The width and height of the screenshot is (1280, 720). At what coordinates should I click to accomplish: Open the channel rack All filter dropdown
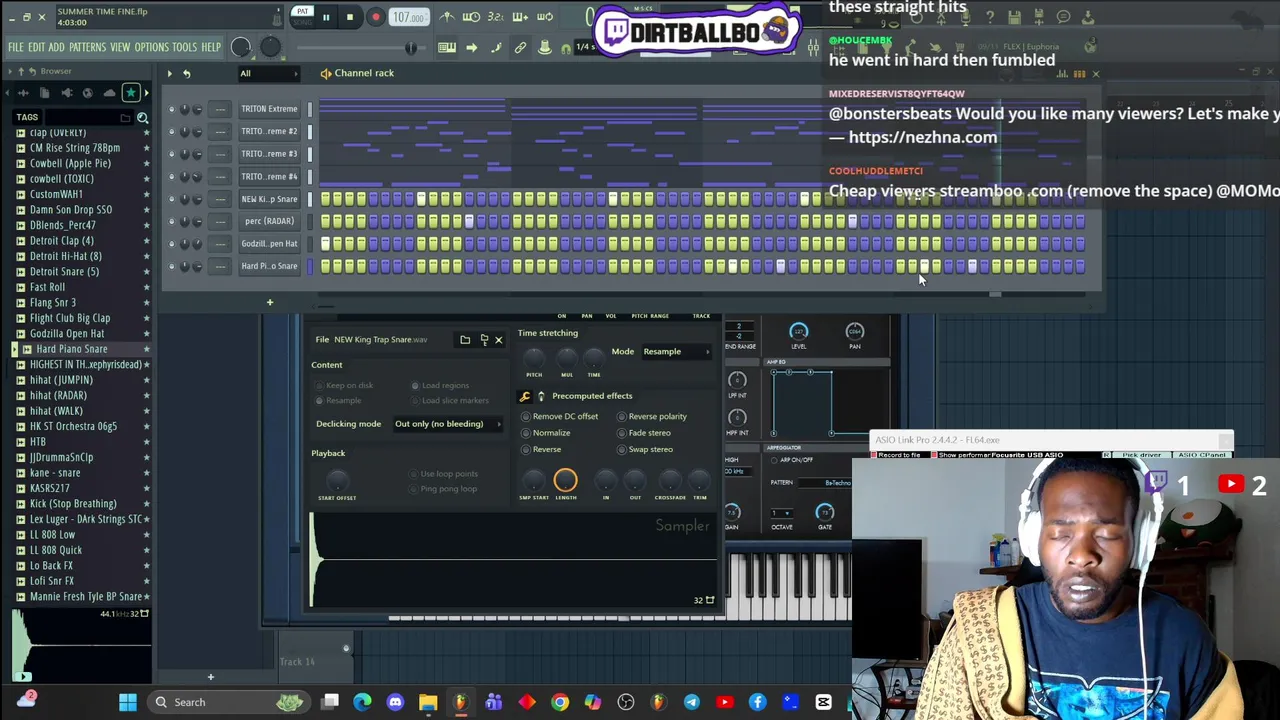(267, 73)
